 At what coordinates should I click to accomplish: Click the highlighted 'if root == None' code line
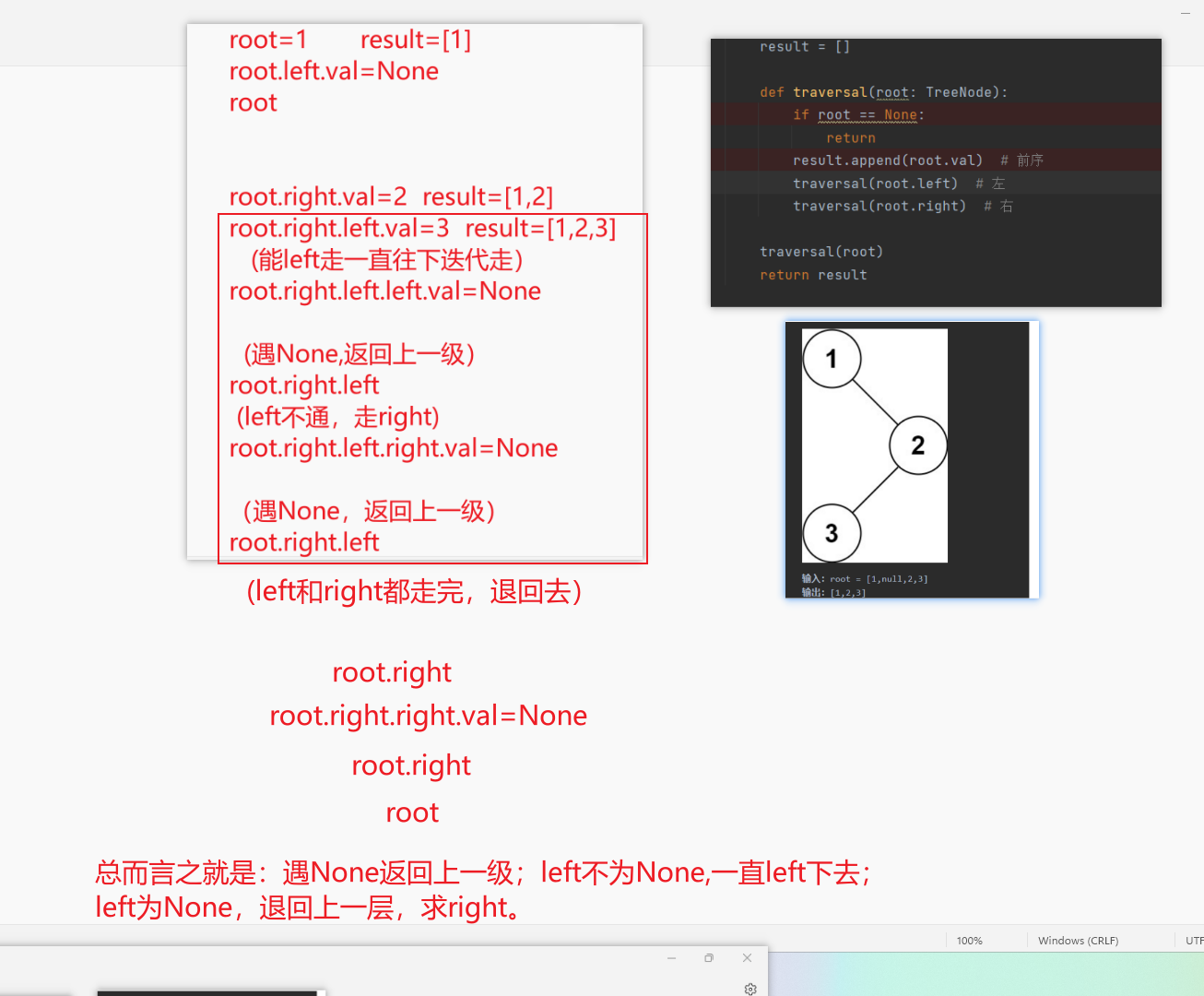[857, 114]
